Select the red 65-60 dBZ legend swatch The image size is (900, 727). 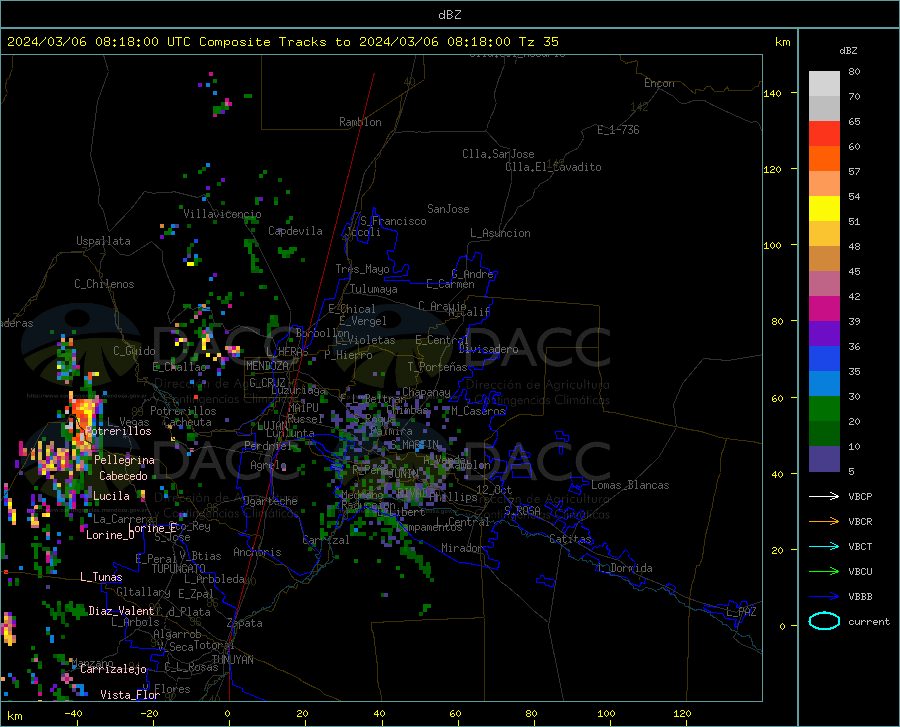[x=824, y=134]
